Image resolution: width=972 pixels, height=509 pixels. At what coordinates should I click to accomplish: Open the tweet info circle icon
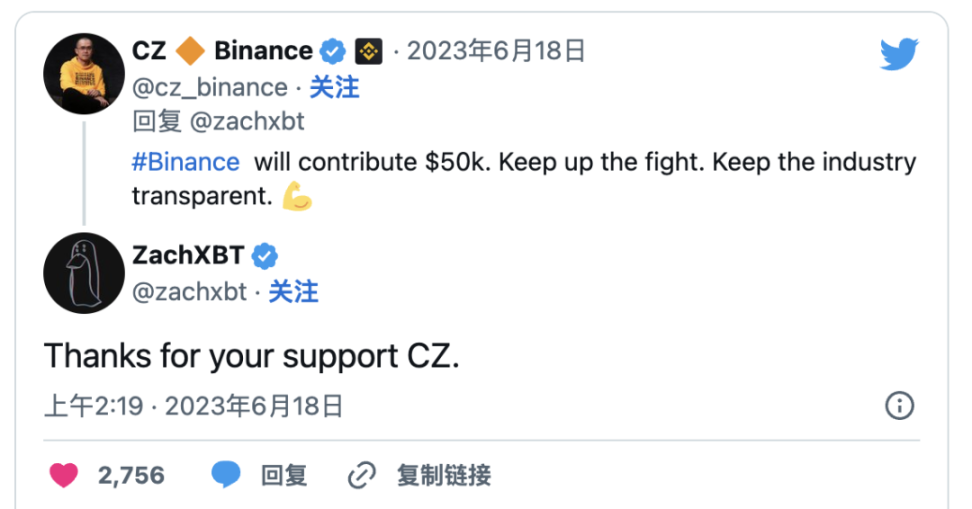[x=900, y=405]
